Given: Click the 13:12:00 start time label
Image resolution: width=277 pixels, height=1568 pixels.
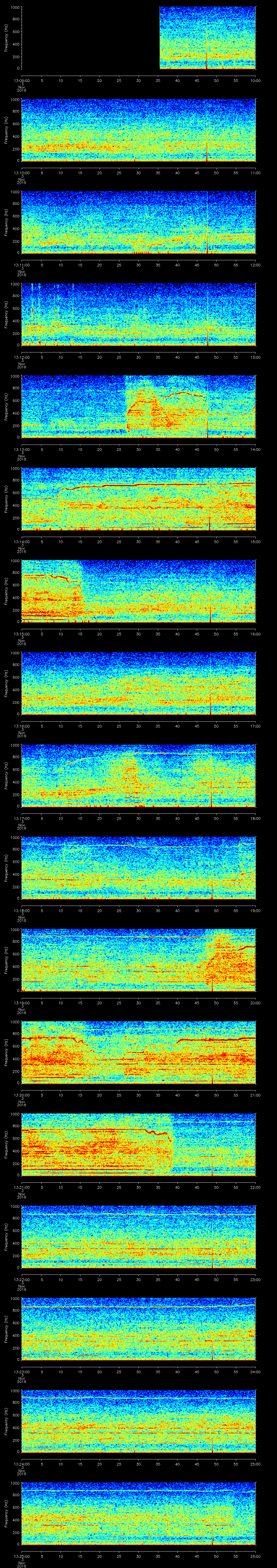Looking at the screenshot, I should 21,357.
